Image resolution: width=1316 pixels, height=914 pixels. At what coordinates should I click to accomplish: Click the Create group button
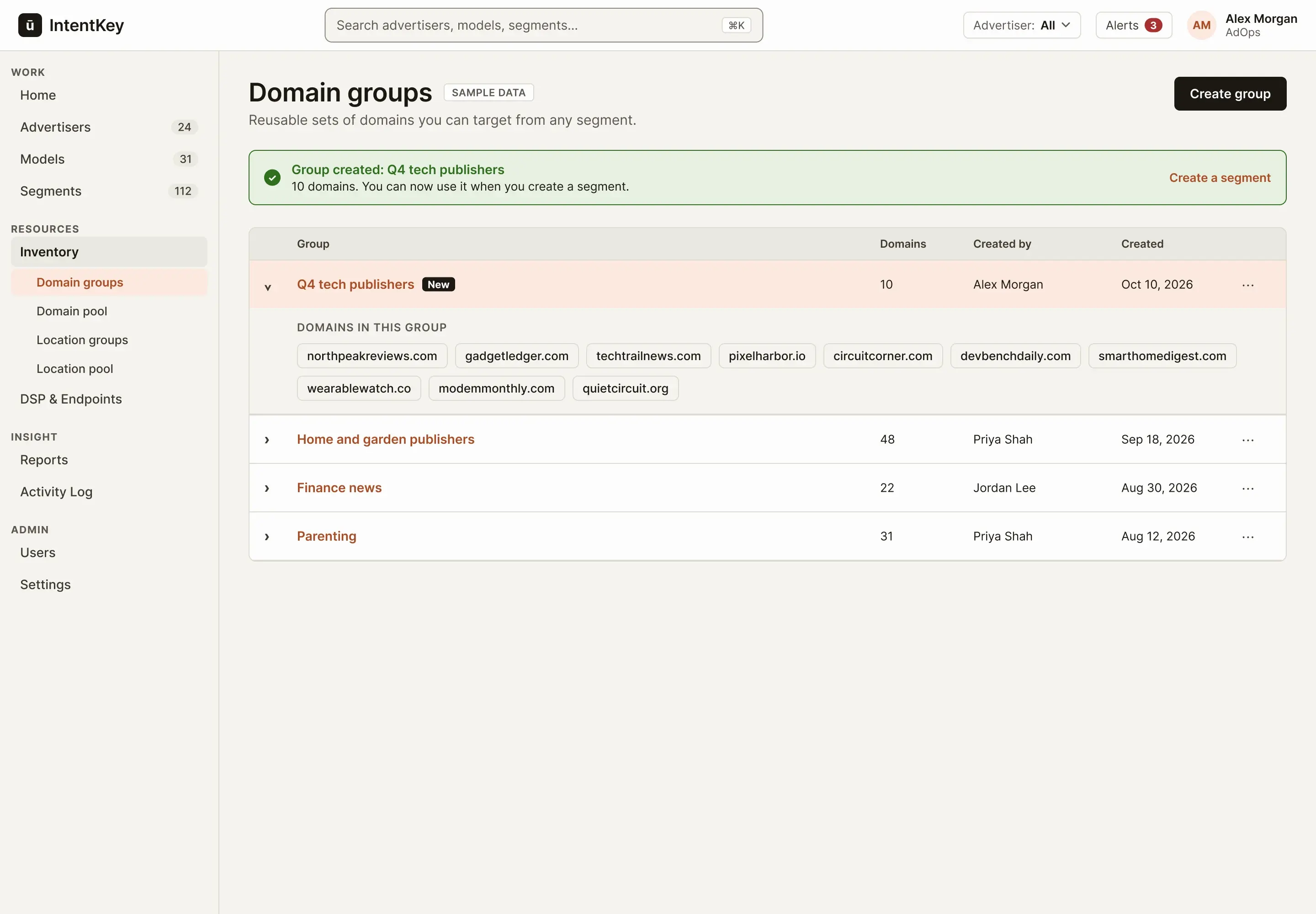pos(1230,94)
